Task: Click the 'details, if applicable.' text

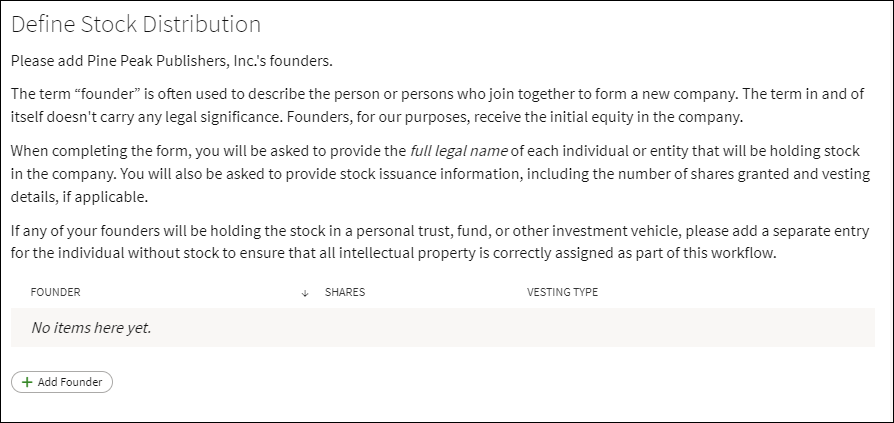Action: pos(76,197)
